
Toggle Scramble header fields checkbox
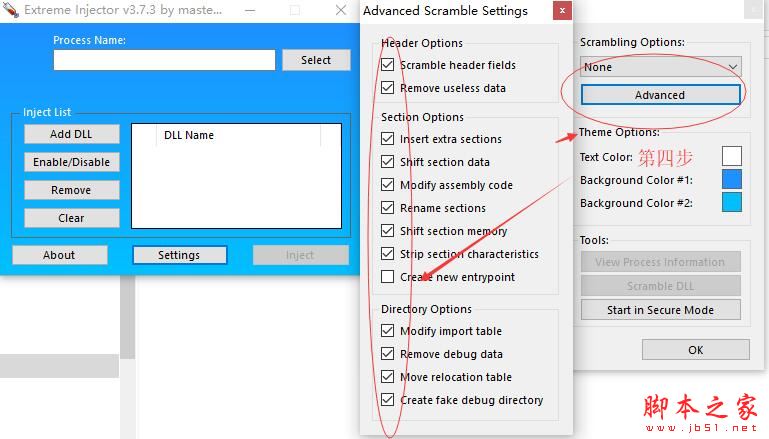[387, 65]
